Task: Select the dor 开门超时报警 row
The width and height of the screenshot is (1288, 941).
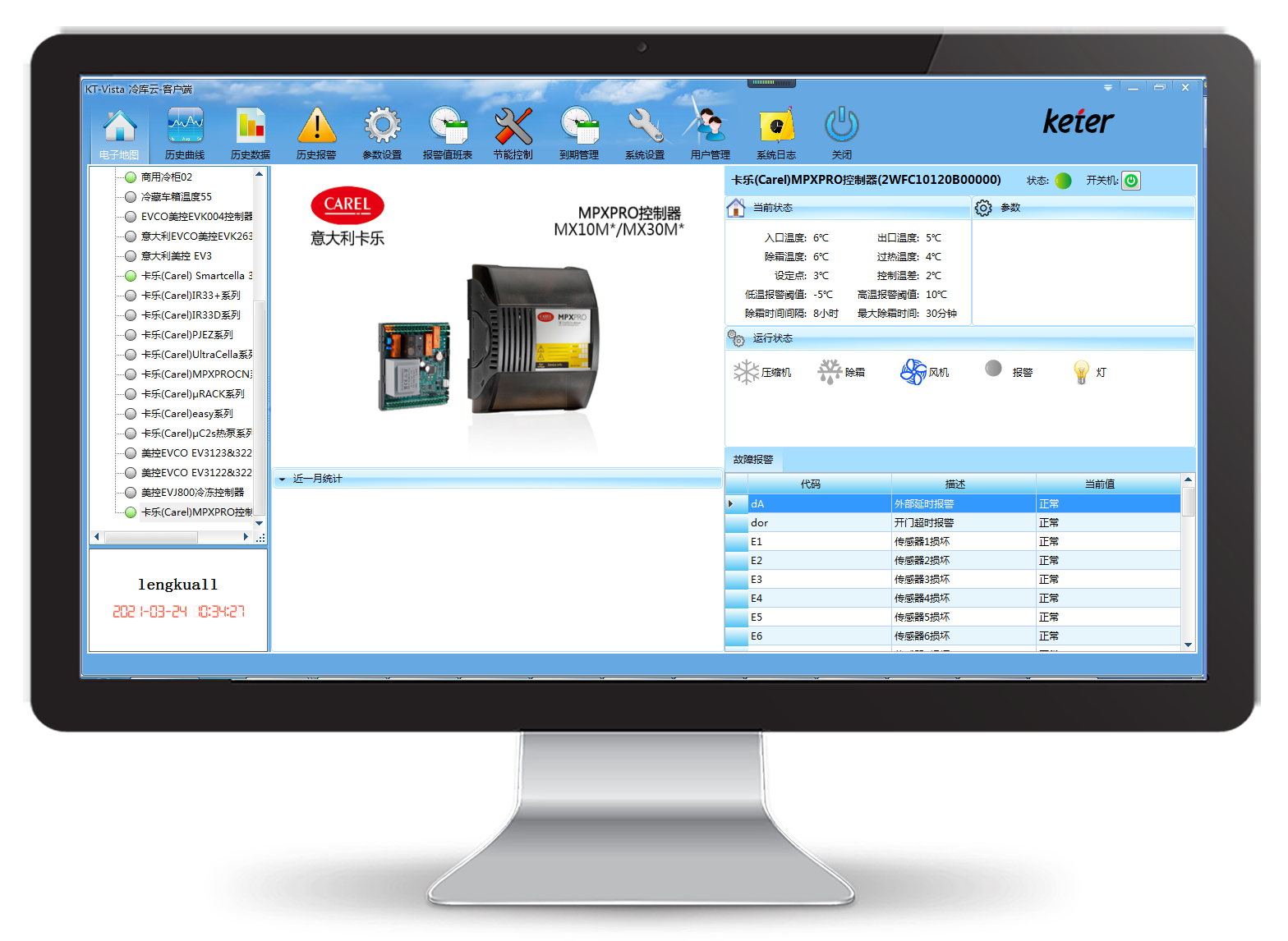Action: pos(954,523)
